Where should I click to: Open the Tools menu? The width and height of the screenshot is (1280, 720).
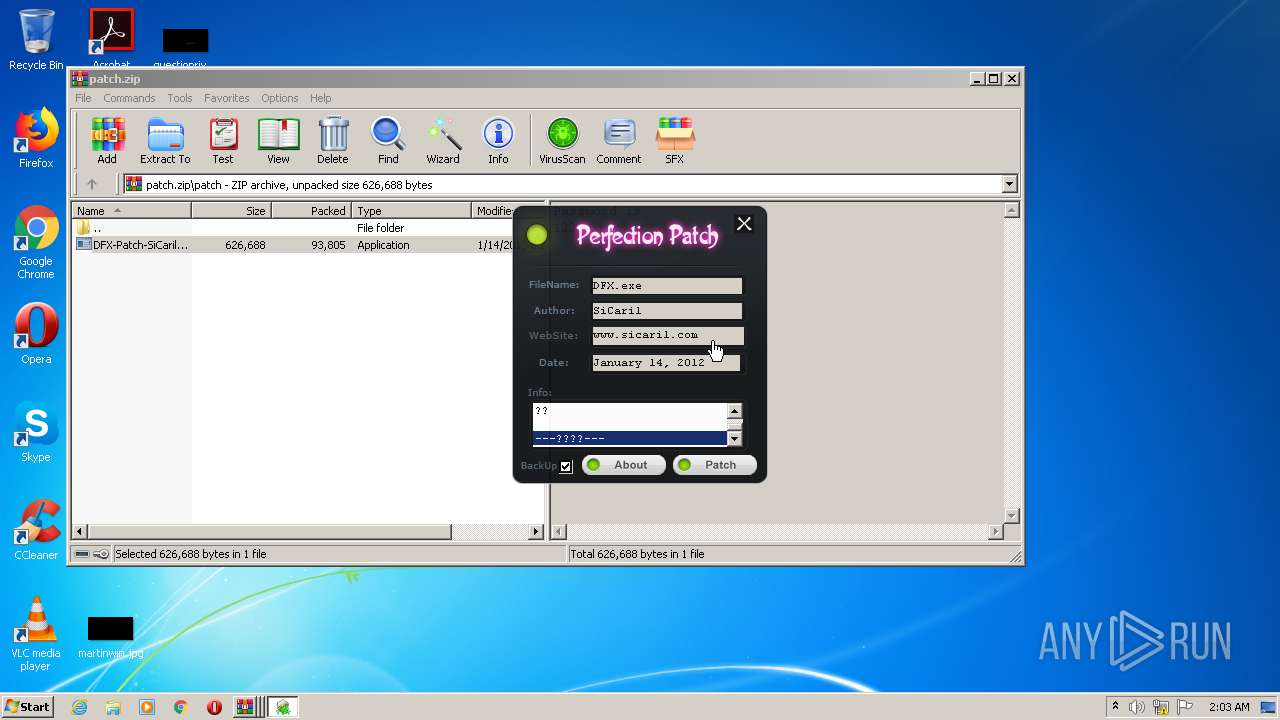pos(180,98)
